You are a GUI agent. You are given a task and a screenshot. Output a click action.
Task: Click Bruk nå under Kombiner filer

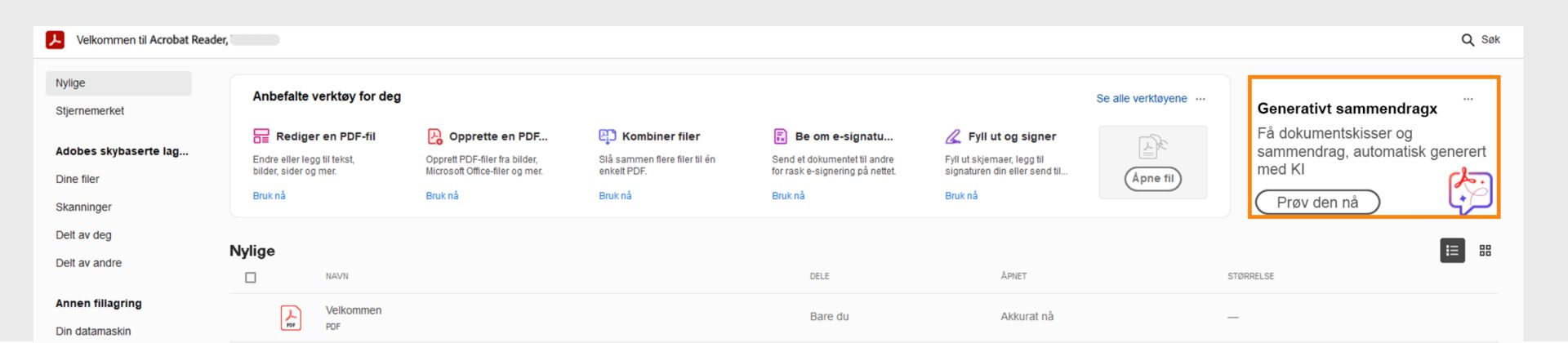(615, 196)
